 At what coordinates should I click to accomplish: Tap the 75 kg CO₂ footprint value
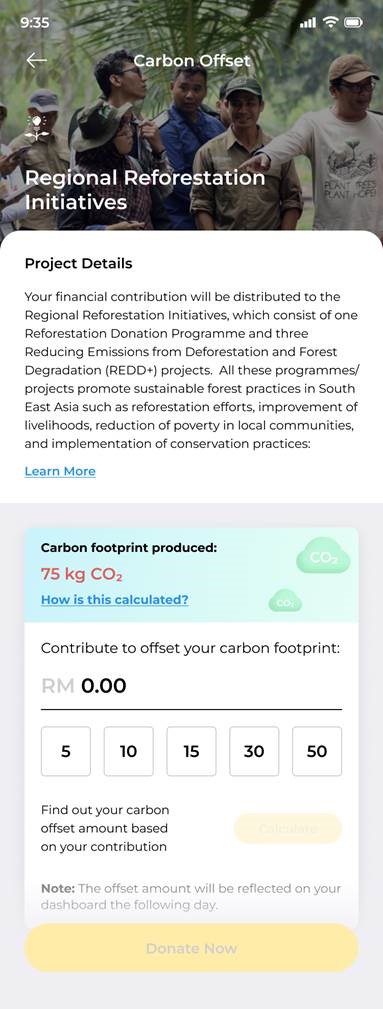tap(82, 574)
